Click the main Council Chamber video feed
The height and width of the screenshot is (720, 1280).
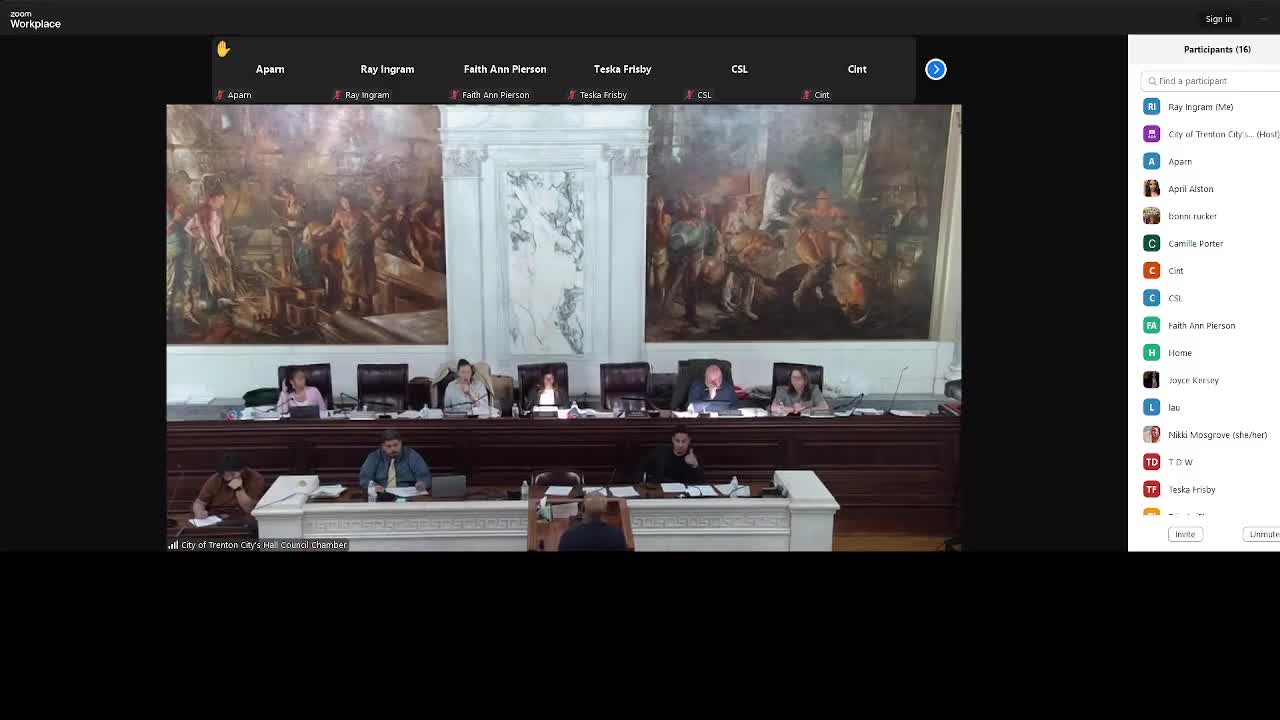(563, 327)
